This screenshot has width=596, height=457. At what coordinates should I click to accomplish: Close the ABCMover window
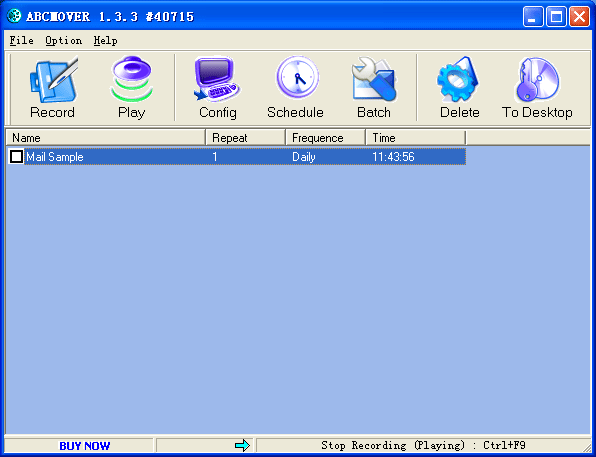(x=579, y=17)
